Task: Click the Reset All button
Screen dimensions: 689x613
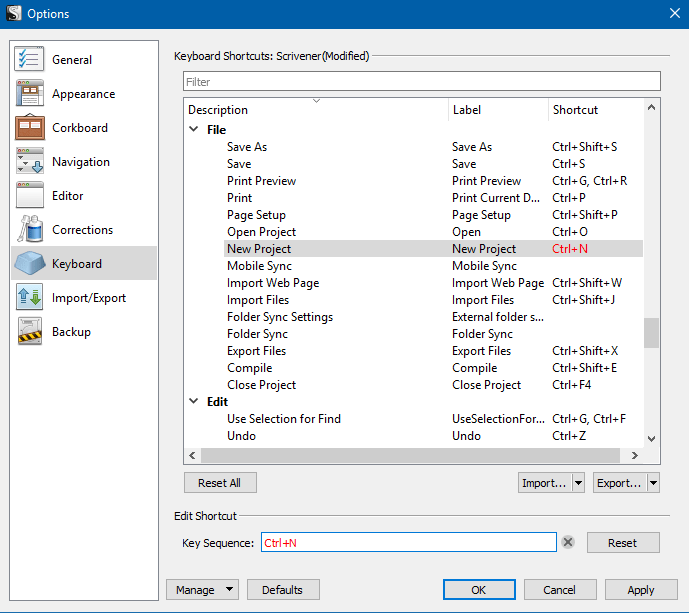Action: [x=220, y=483]
